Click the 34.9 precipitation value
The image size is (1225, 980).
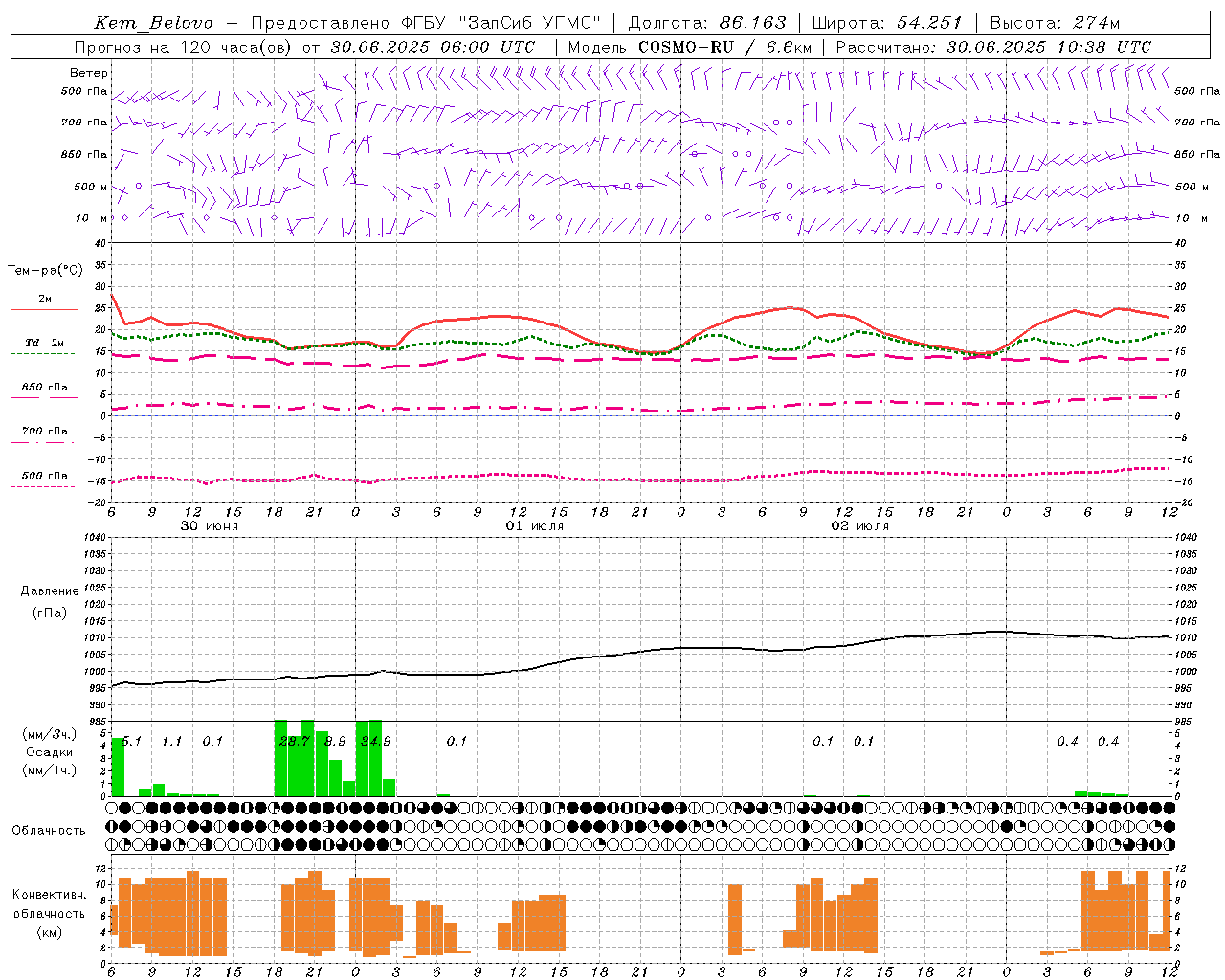pyautogui.click(x=375, y=741)
